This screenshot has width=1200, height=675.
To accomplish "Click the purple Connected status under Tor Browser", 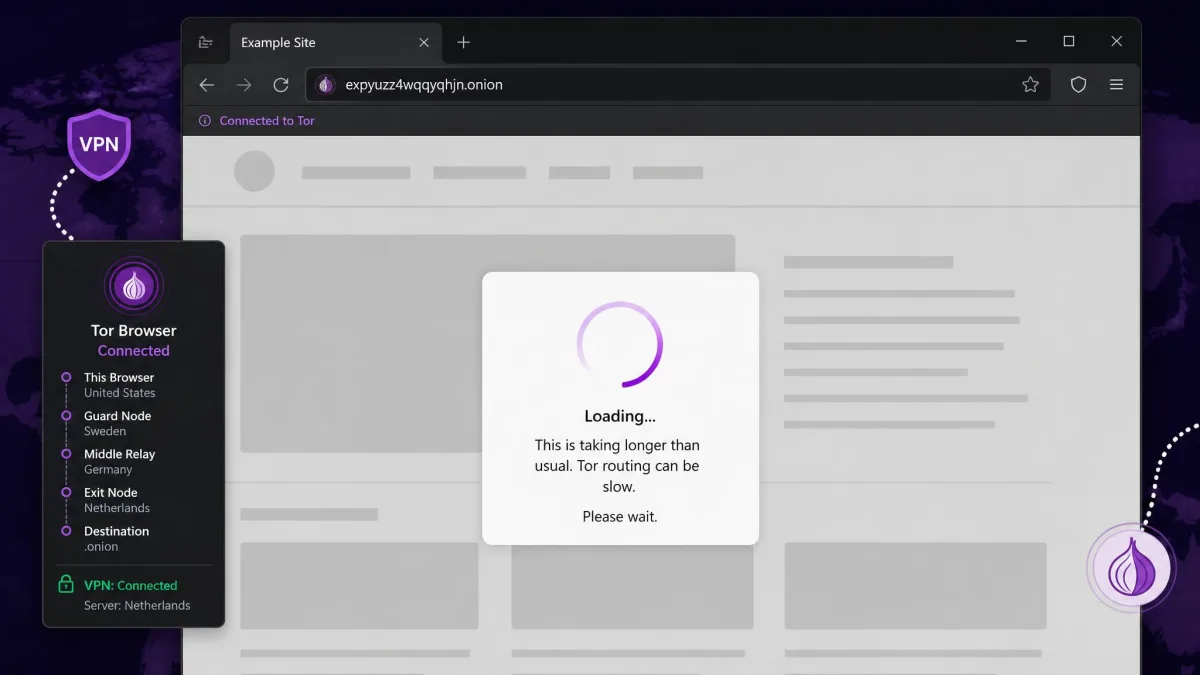I will (134, 351).
